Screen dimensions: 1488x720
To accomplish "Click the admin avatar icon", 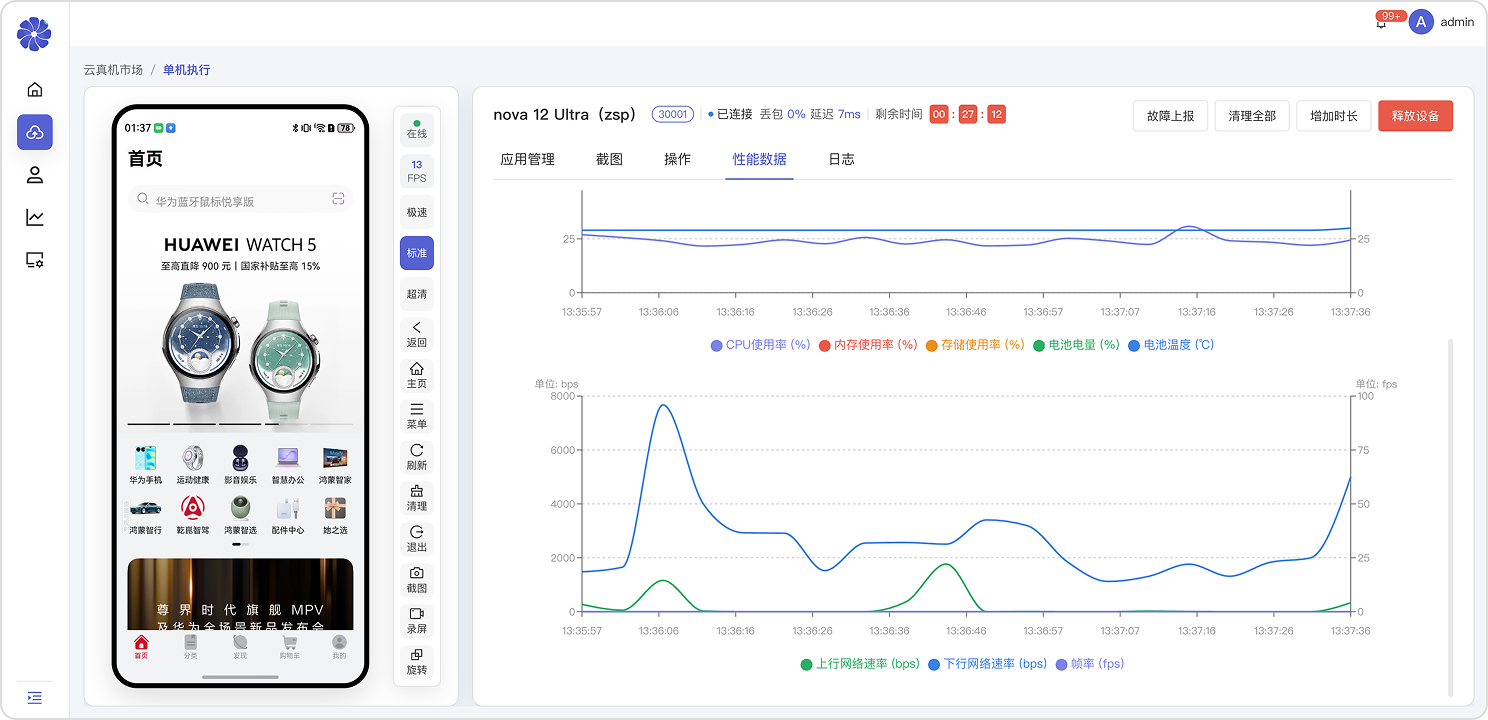I will [1421, 22].
